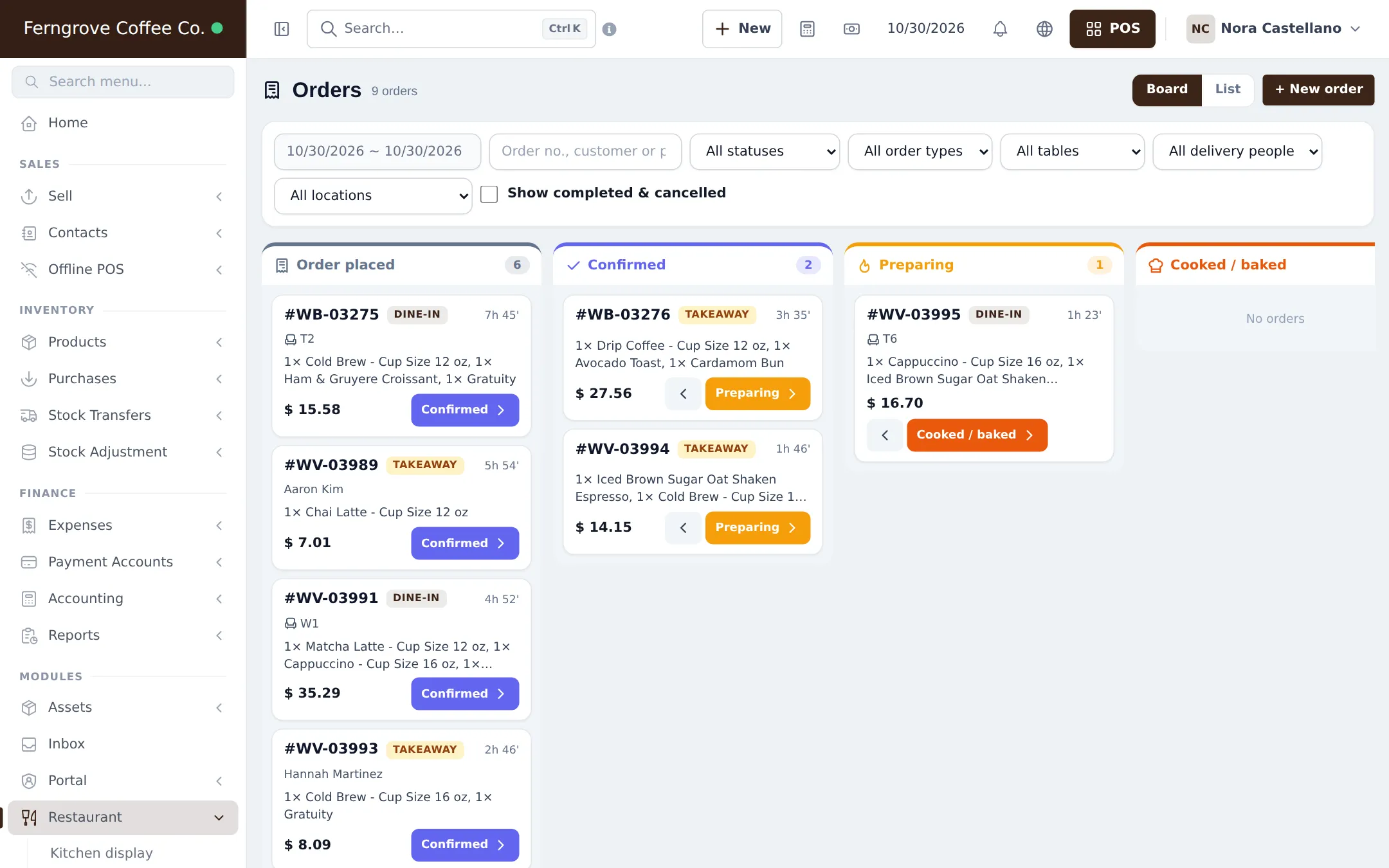Open Stock Transfers menu

click(x=123, y=415)
